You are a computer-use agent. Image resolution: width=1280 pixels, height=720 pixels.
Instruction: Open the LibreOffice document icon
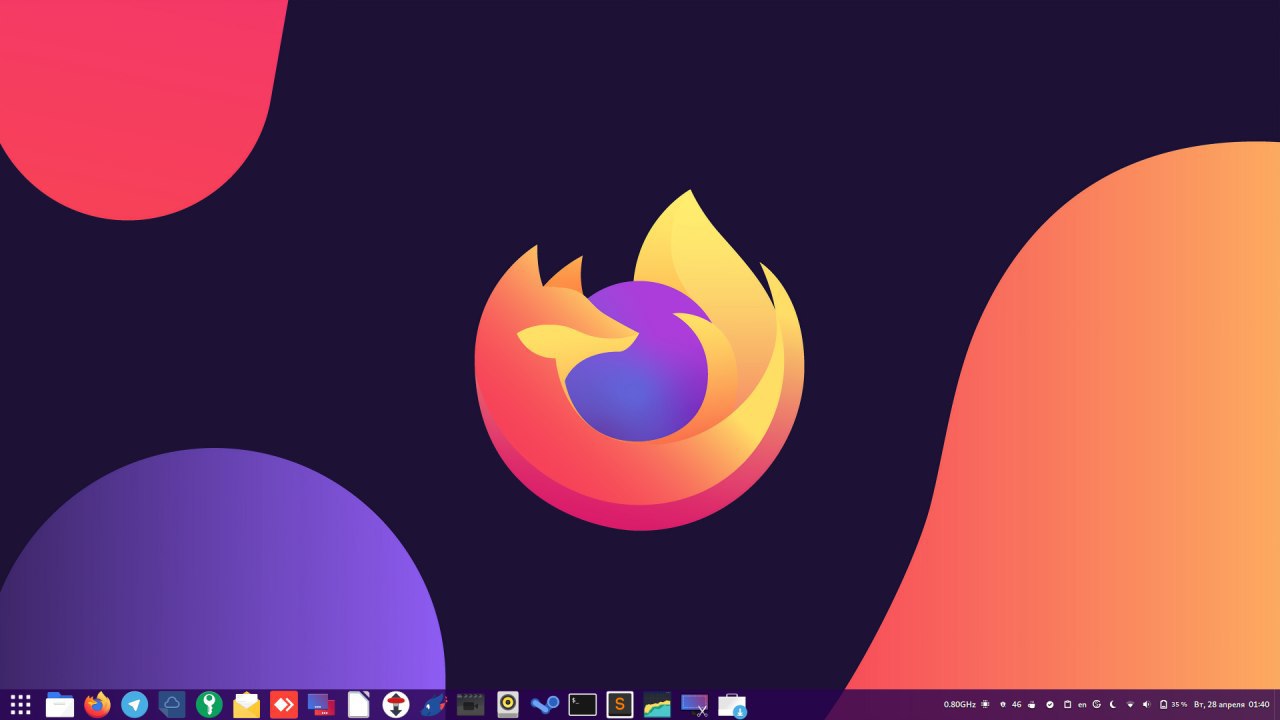(x=359, y=704)
